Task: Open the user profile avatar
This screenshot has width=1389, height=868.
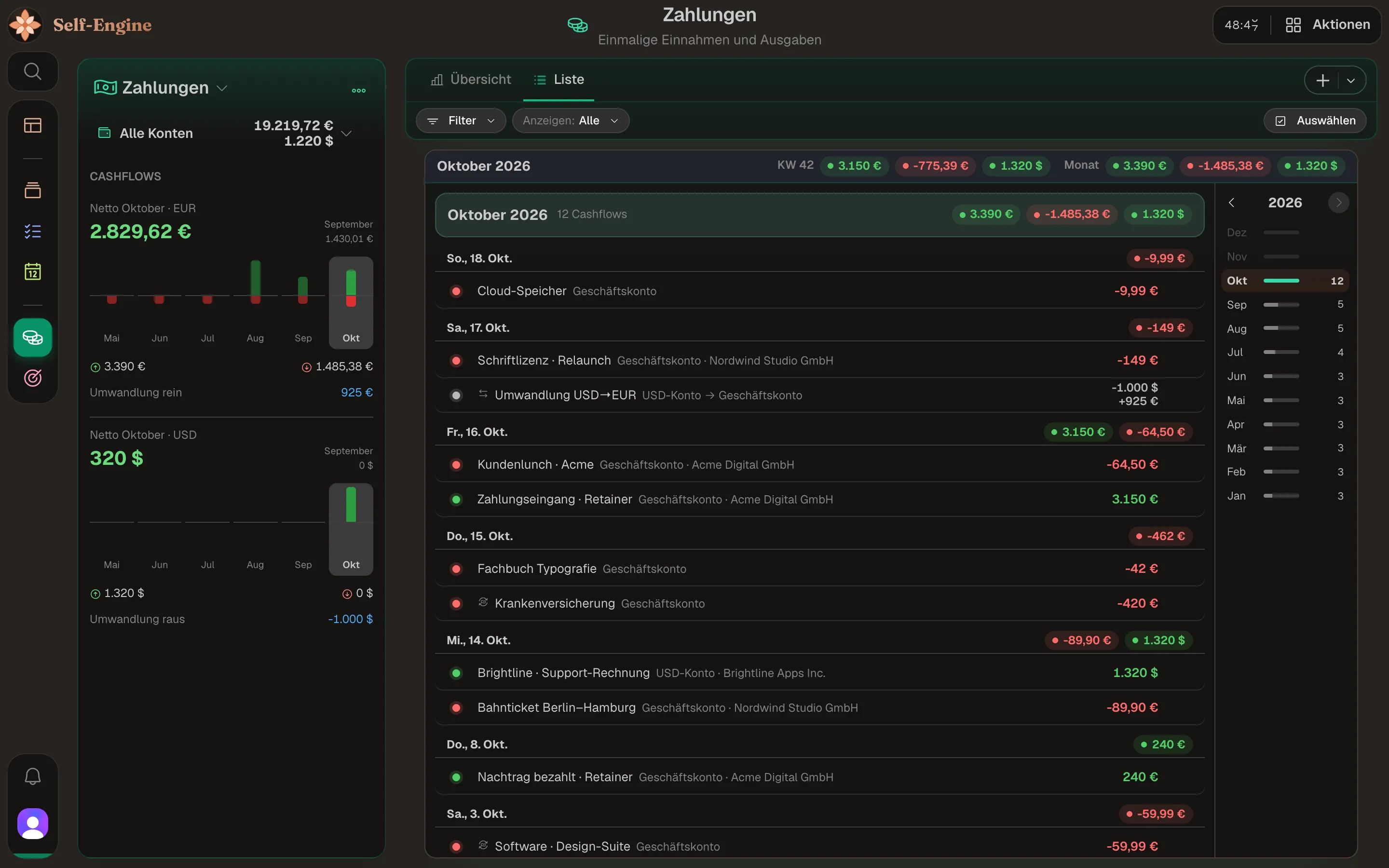Action: click(33, 824)
